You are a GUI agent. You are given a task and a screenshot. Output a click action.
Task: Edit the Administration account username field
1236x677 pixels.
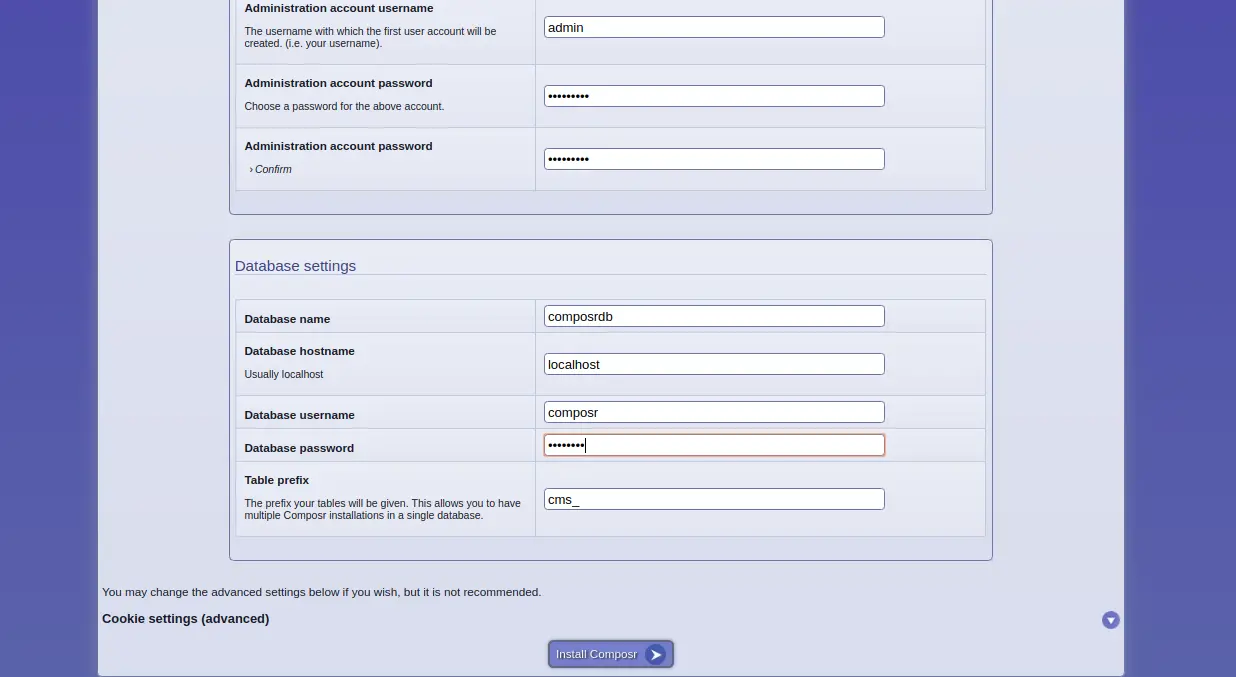click(714, 27)
